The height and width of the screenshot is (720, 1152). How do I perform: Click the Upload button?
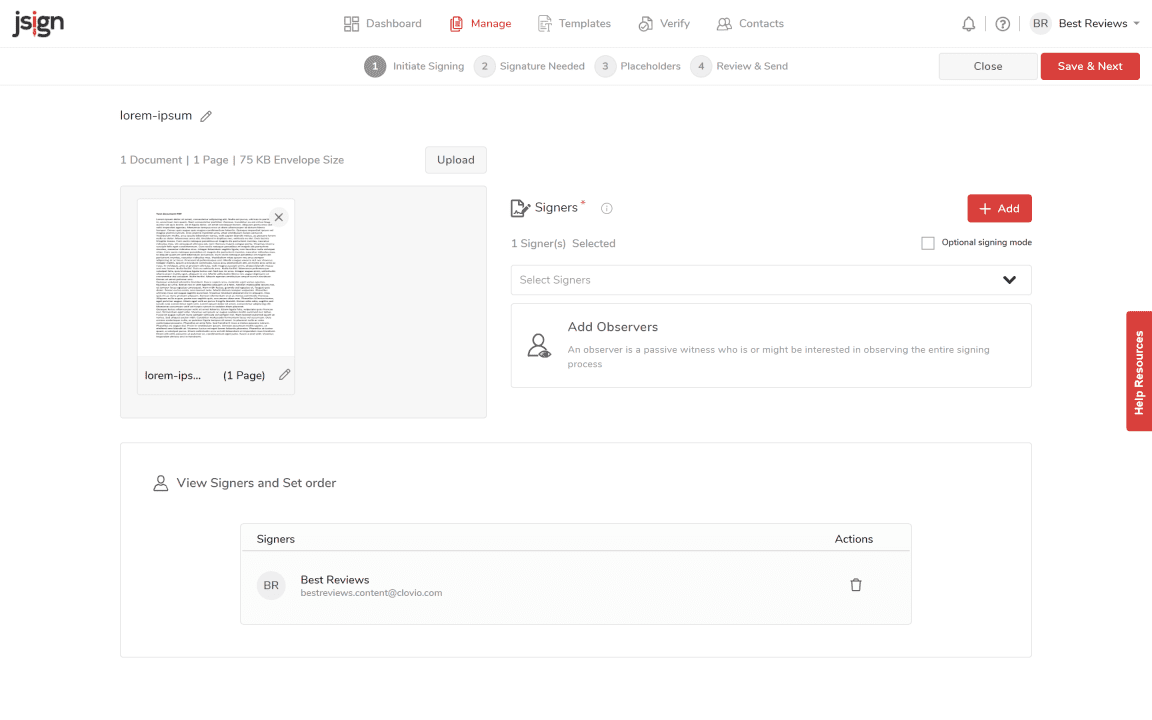tap(455, 160)
